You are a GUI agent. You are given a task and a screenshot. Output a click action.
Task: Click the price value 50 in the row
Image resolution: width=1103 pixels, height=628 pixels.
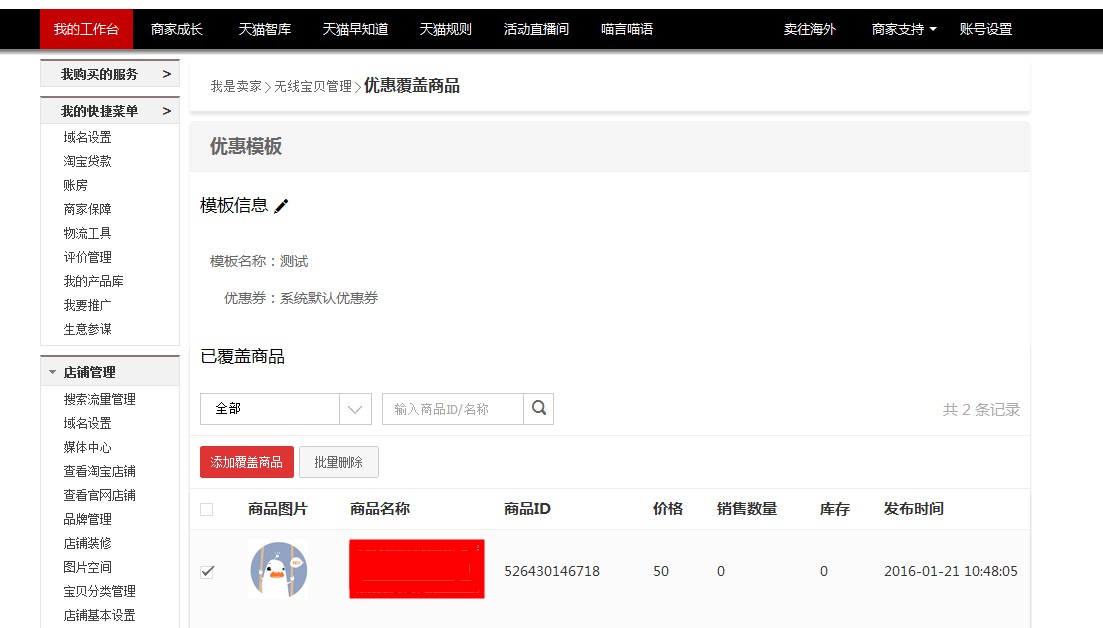[x=661, y=571]
